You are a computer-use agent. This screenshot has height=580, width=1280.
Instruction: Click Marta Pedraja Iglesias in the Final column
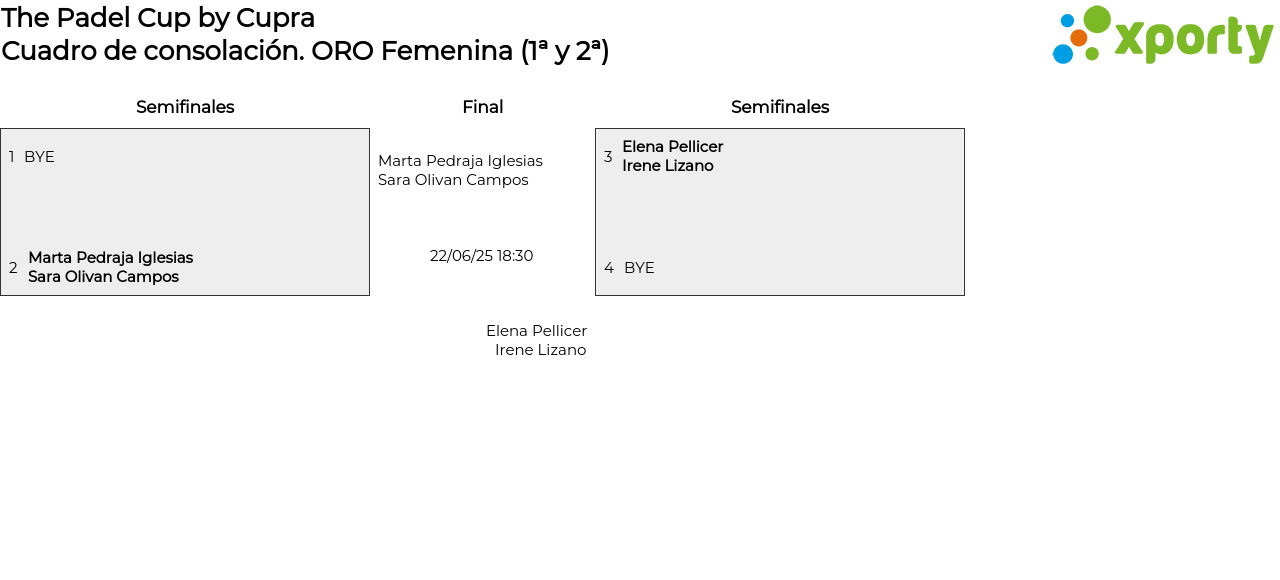(460, 161)
